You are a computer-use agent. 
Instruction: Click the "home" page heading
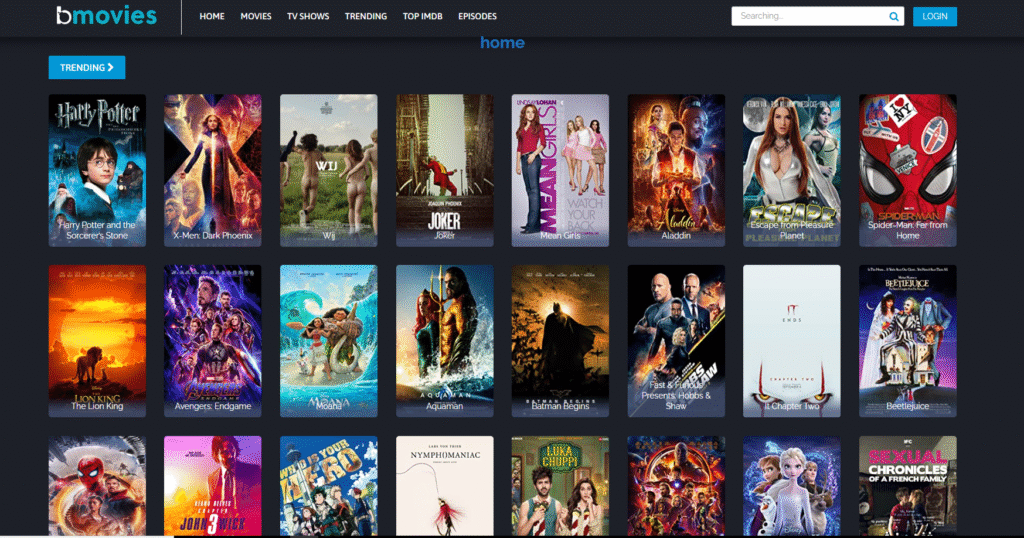pyautogui.click(x=502, y=42)
